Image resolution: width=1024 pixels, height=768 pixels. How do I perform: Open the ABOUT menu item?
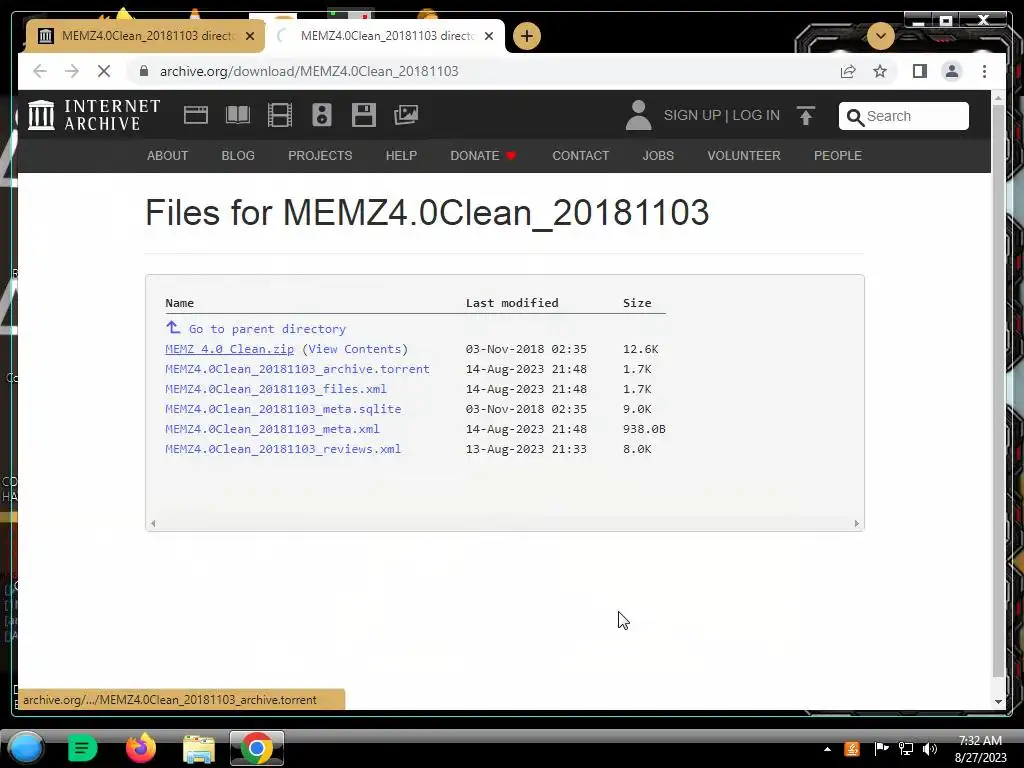coord(167,155)
